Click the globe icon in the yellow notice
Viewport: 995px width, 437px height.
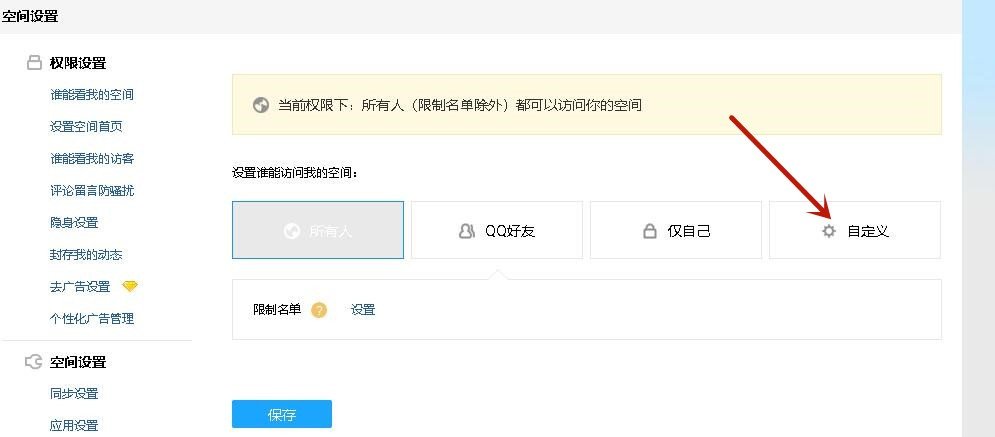coord(261,105)
